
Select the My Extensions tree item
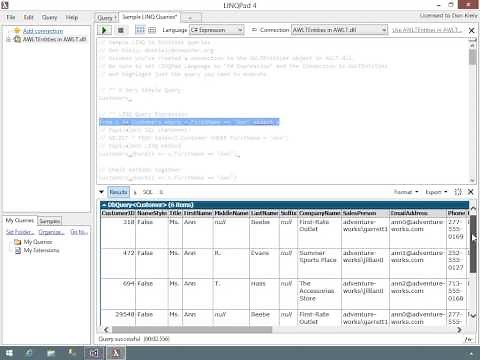coord(41,250)
